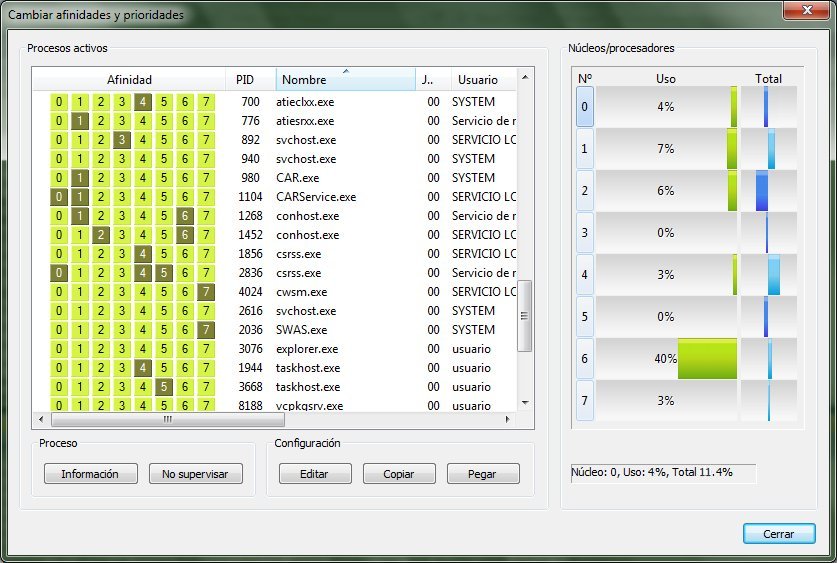The image size is (837, 563).
Task: Click Editar in the Configuración group
Action: tap(313, 474)
